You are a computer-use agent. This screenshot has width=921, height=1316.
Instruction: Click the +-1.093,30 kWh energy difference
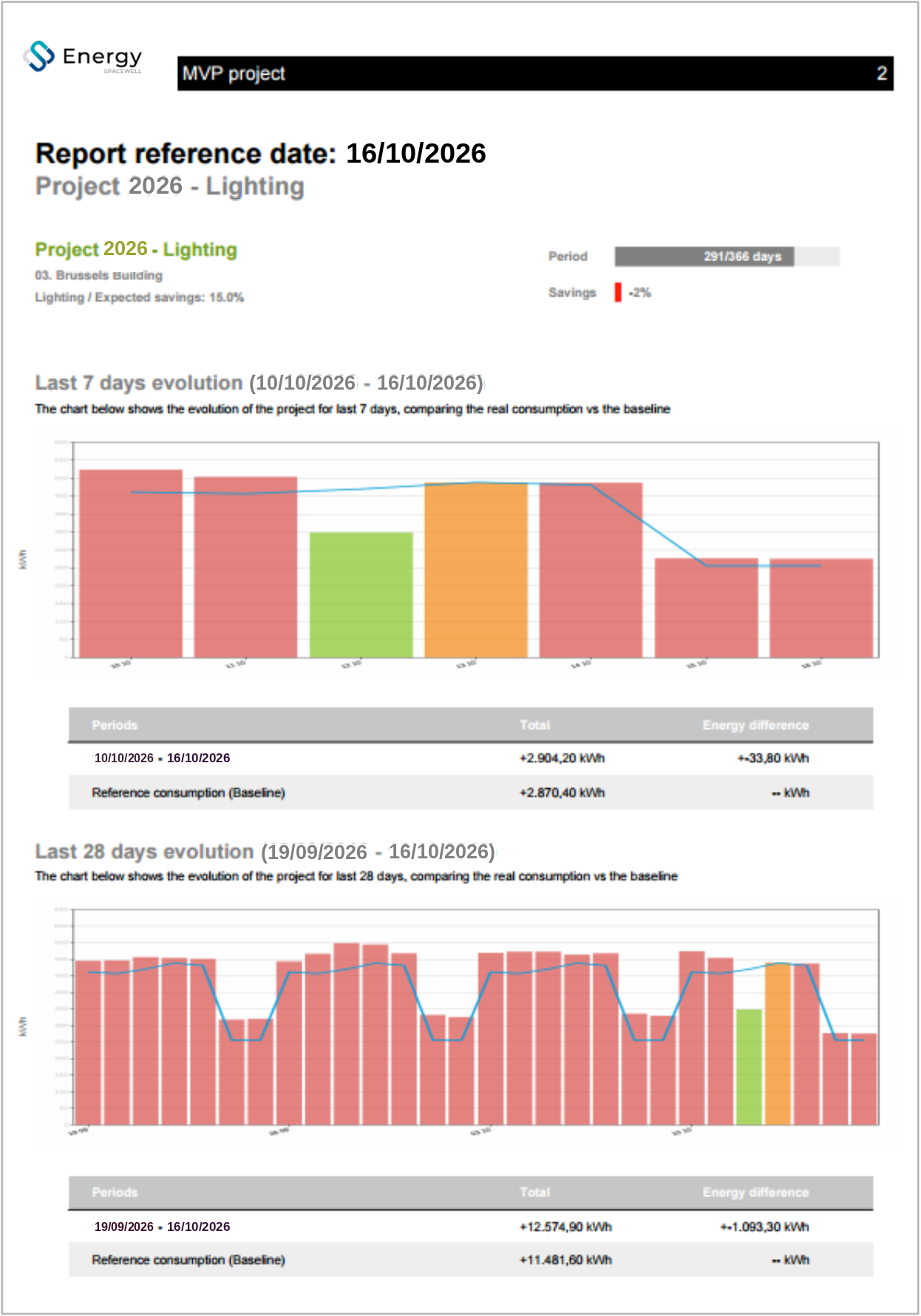[x=764, y=1227]
